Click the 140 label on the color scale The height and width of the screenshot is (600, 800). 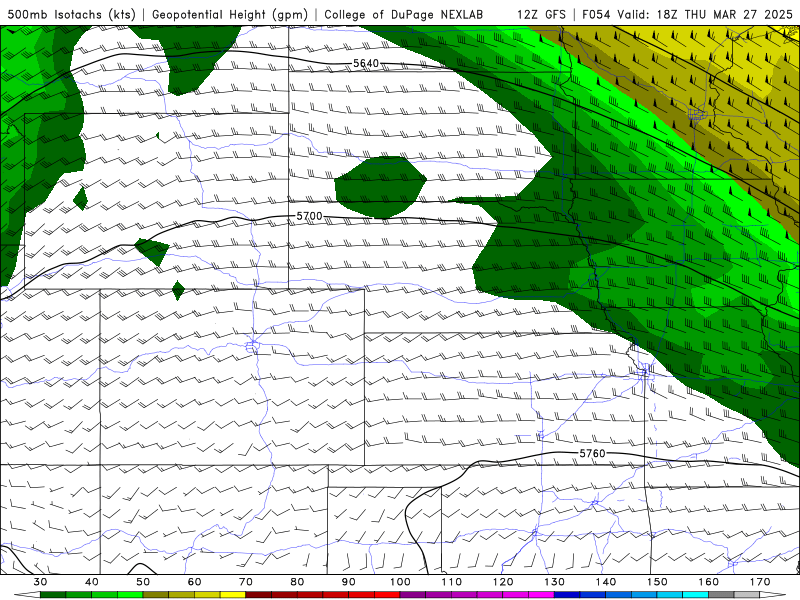[x=606, y=582]
